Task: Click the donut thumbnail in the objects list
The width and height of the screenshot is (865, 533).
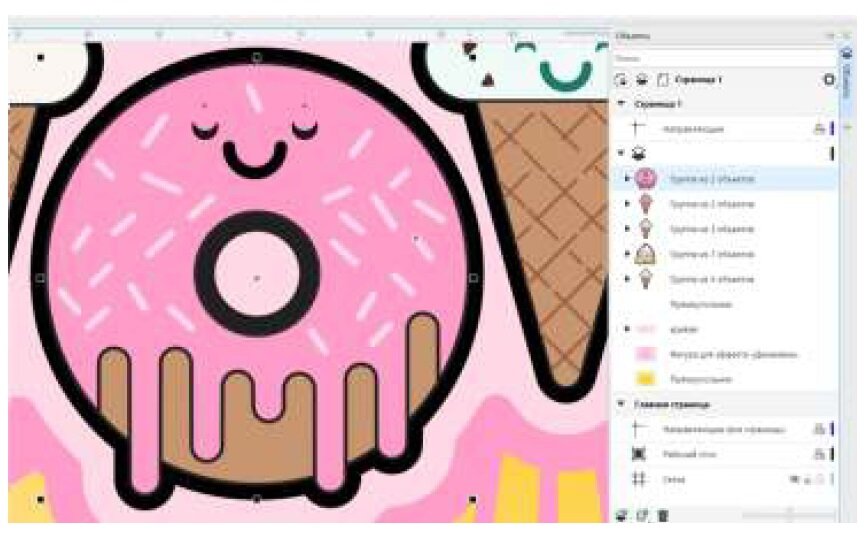Action: (645, 179)
